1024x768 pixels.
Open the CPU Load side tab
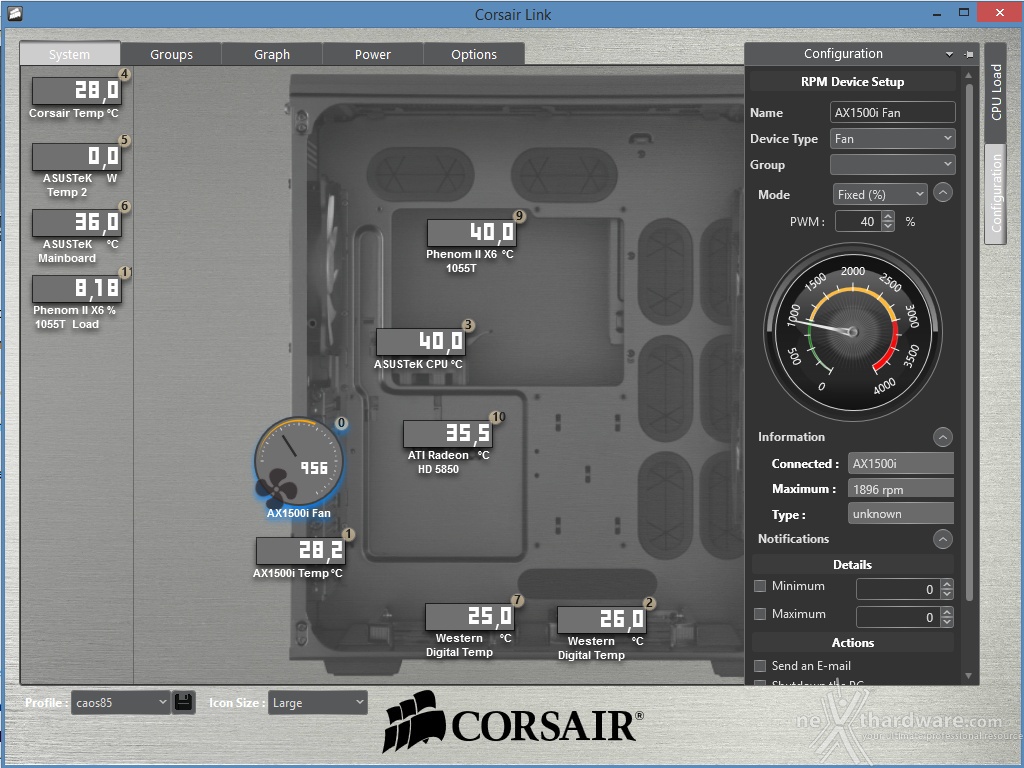pyautogui.click(x=996, y=92)
